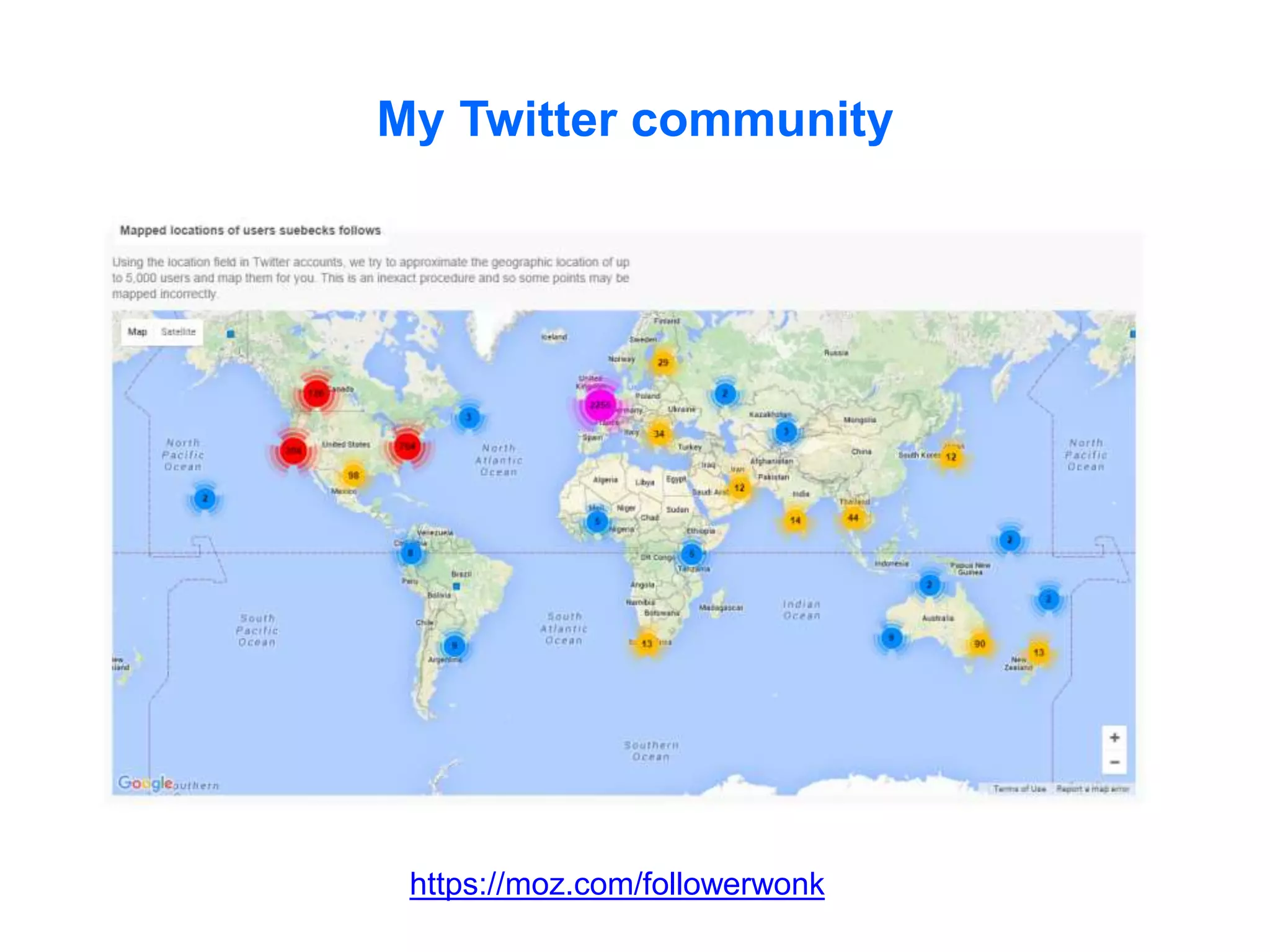Click the red cluster marker on the US east coast
Screen dimensions: 1270x952
pyautogui.click(x=407, y=446)
